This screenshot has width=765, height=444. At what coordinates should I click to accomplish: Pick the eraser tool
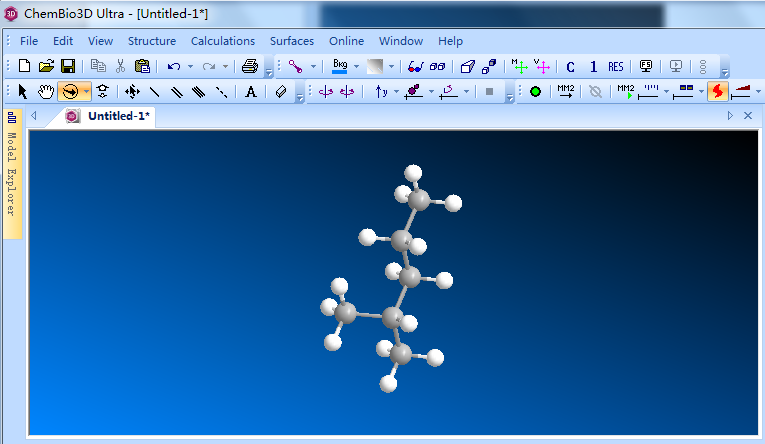pos(281,91)
